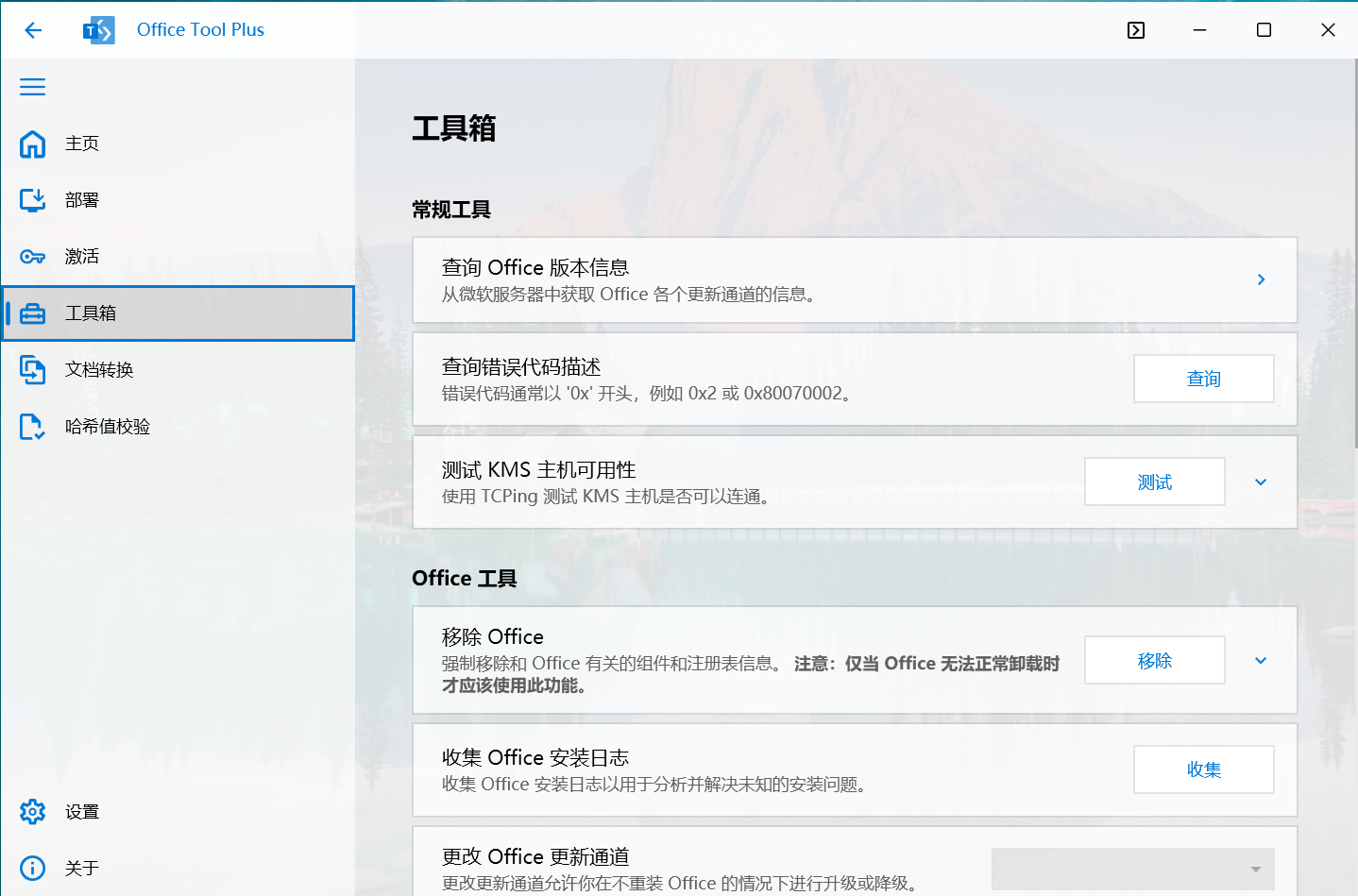Open the 激活 page
Image resolution: width=1358 pixels, height=896 pixels.
(x=178, y=257)
